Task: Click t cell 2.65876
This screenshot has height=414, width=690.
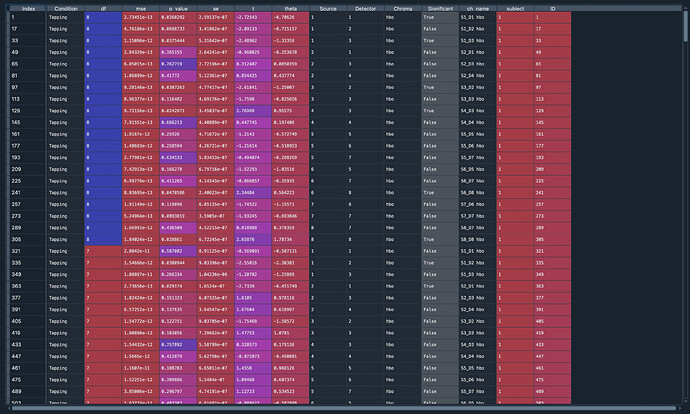Action: pyautogui.click(x=253, y=240)
